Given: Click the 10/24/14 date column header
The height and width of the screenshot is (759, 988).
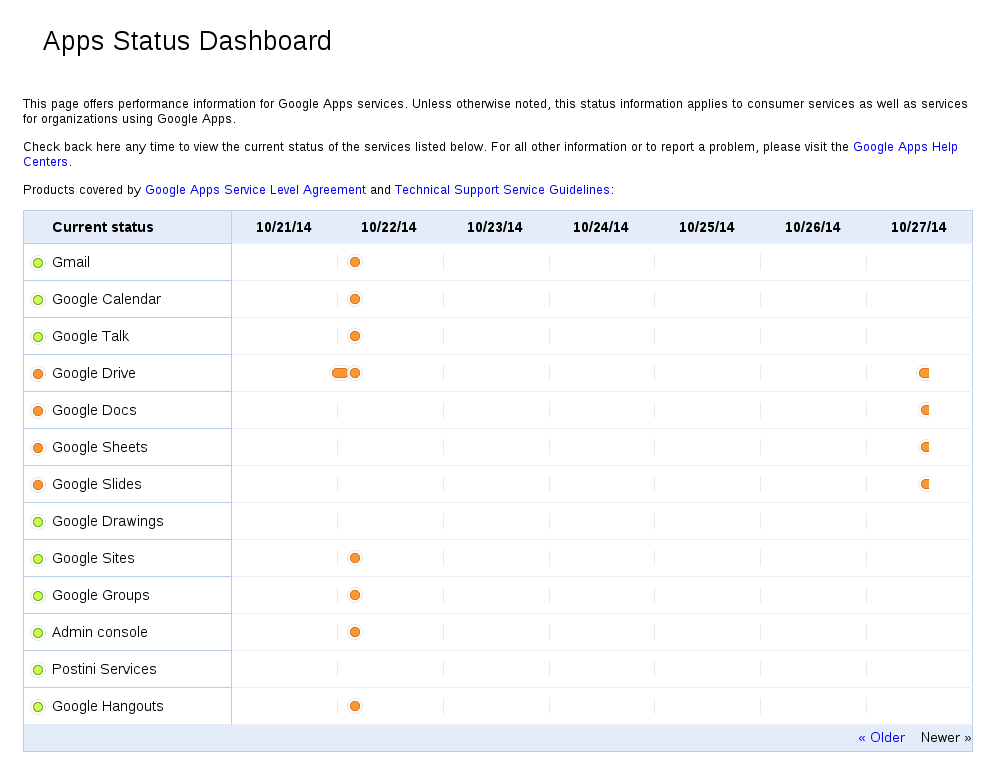Looking at the screenshot, I should [600, 227].
